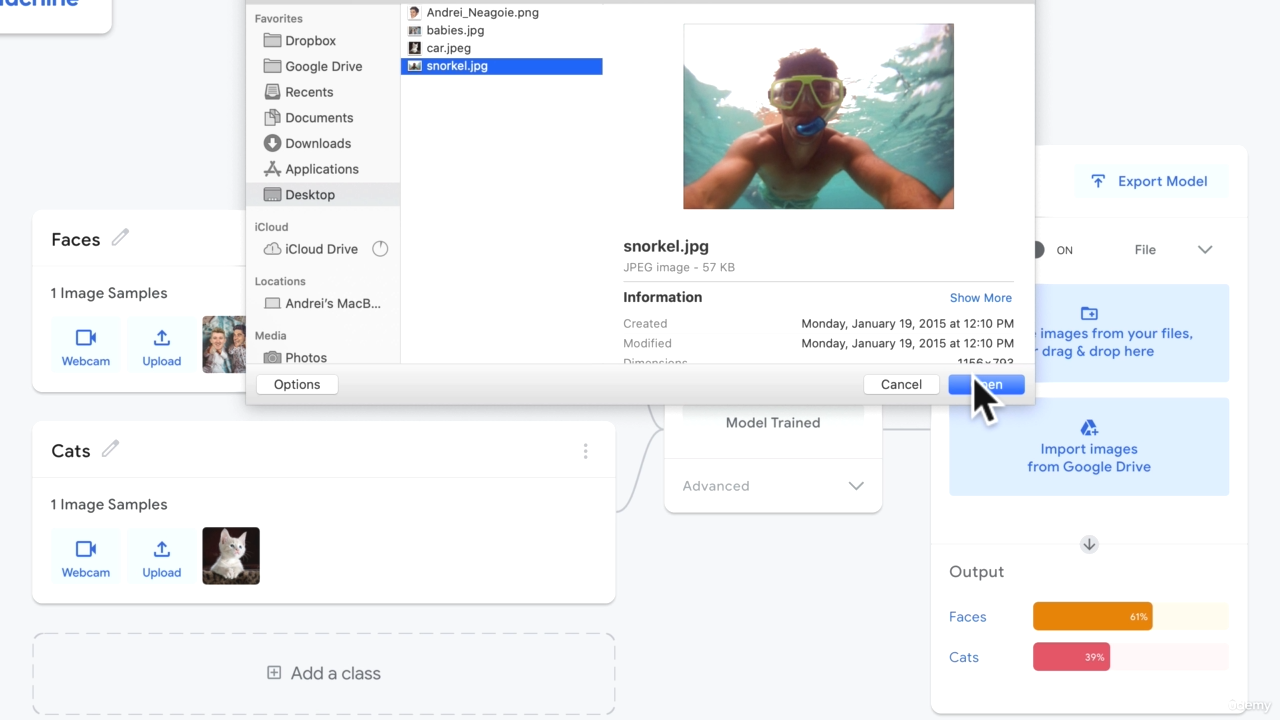Select Downloads in the Favorites sidebar
1280x720 pixels.
[317, 143]
